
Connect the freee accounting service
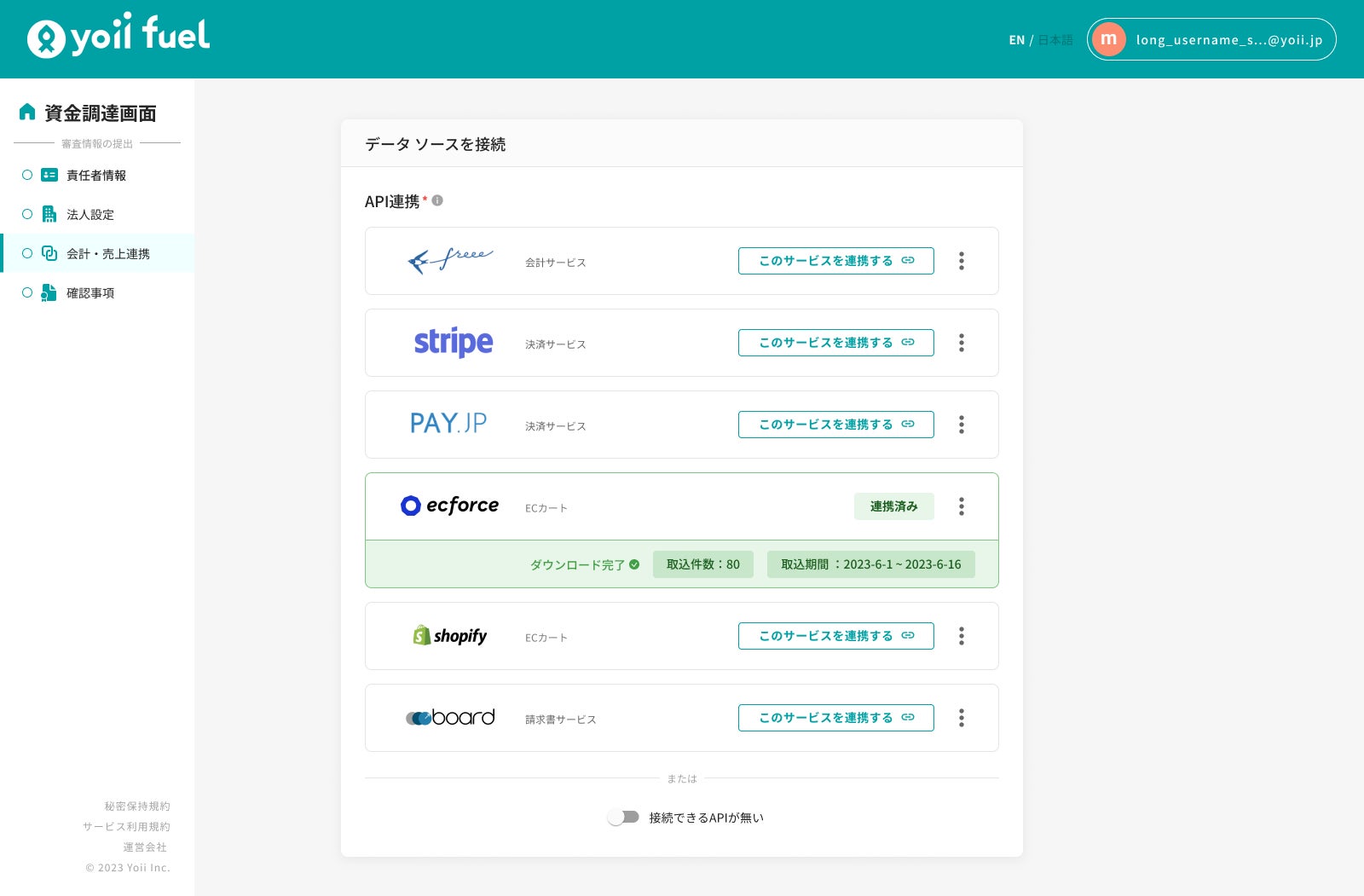coord(836,261)
